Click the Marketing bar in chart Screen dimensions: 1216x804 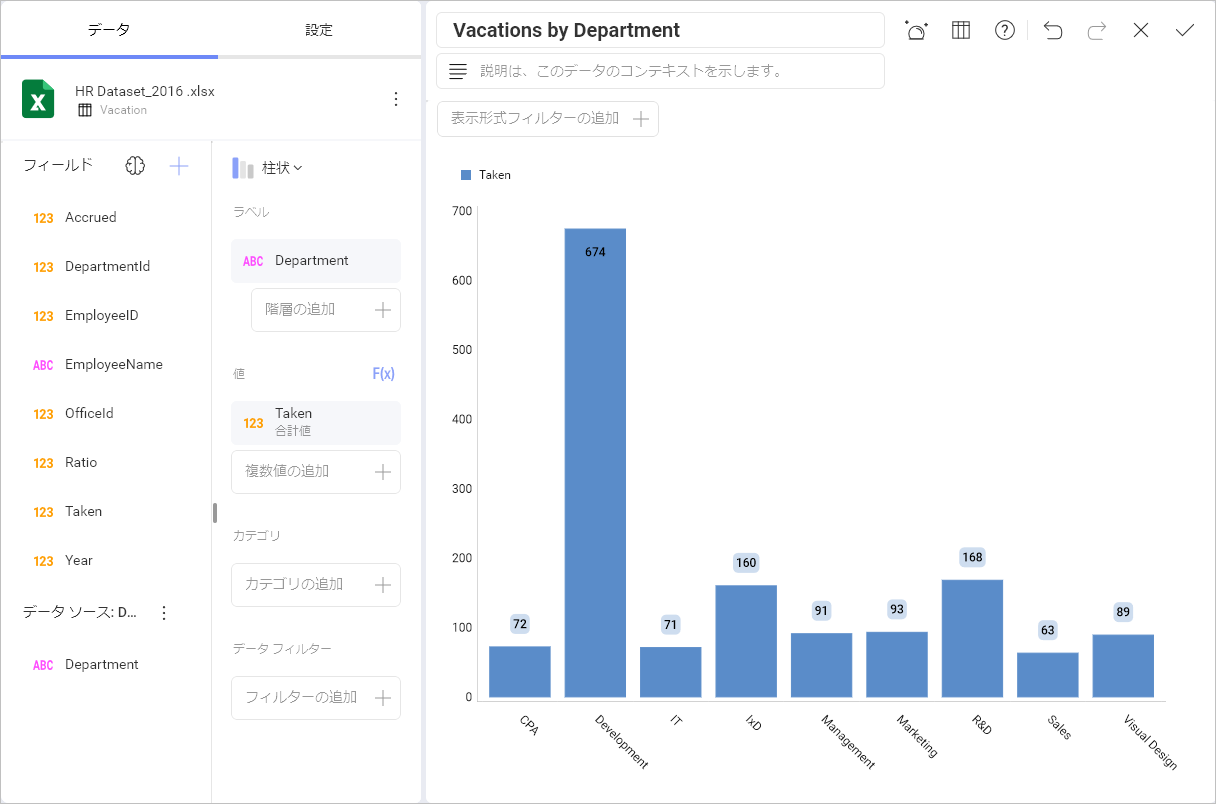[x=897, y=665]
